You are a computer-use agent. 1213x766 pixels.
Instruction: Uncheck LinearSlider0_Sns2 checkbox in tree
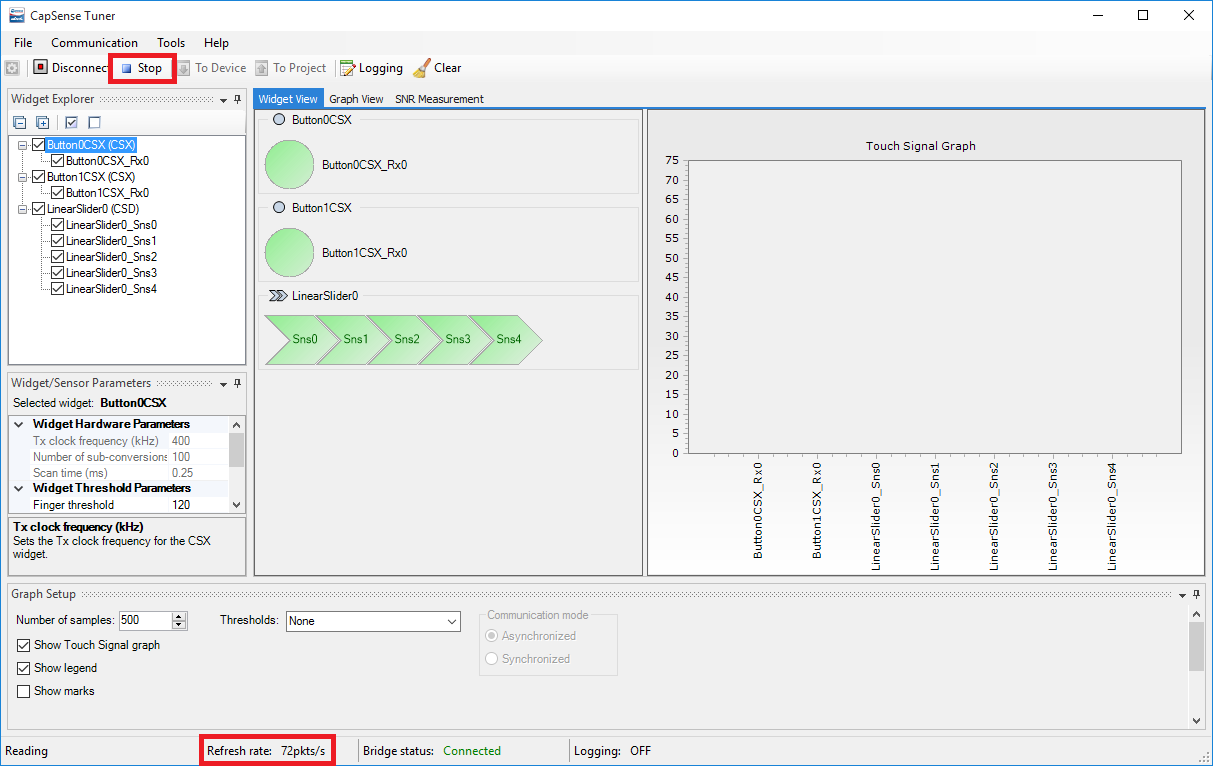[x=58, y=257]
